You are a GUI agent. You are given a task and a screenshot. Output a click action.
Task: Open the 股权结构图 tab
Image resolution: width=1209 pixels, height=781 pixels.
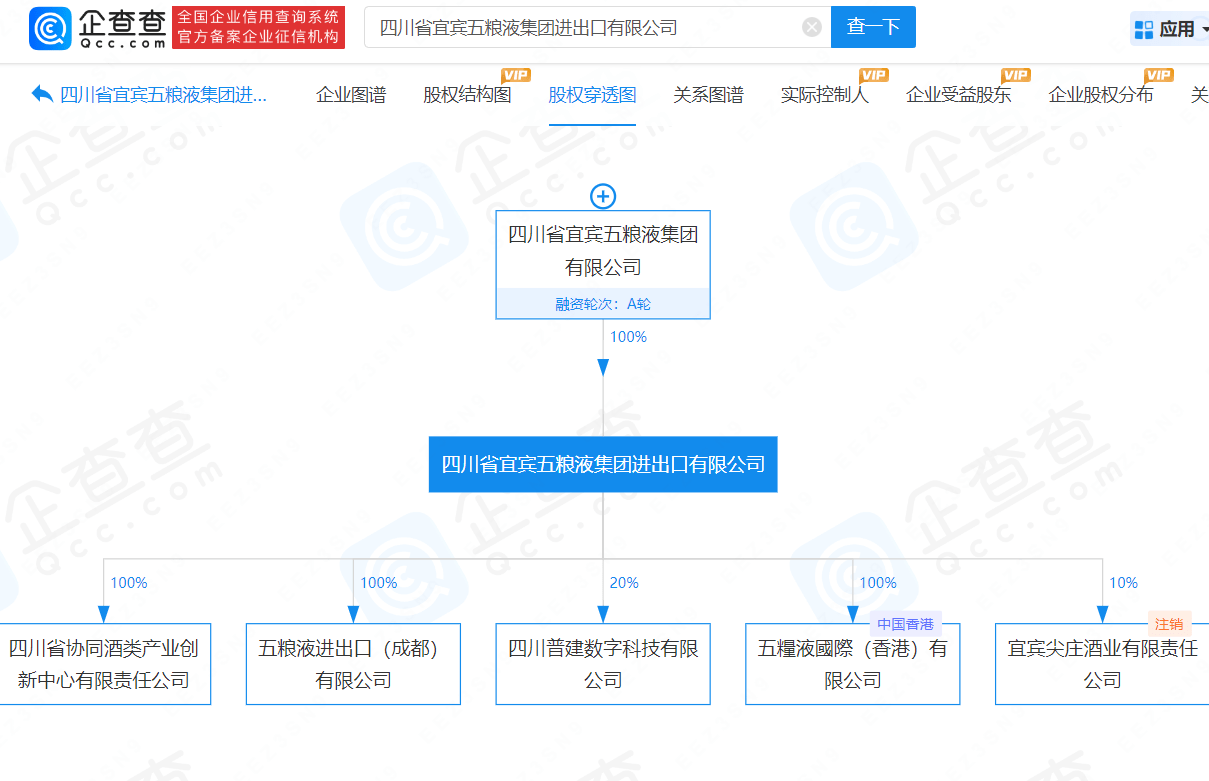(467, 95)
